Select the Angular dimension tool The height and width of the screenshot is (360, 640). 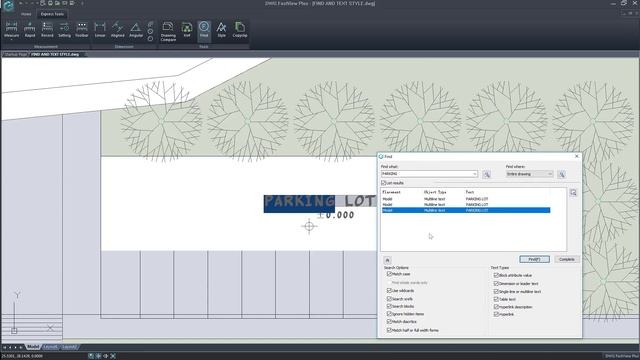[x=136, y=30]
